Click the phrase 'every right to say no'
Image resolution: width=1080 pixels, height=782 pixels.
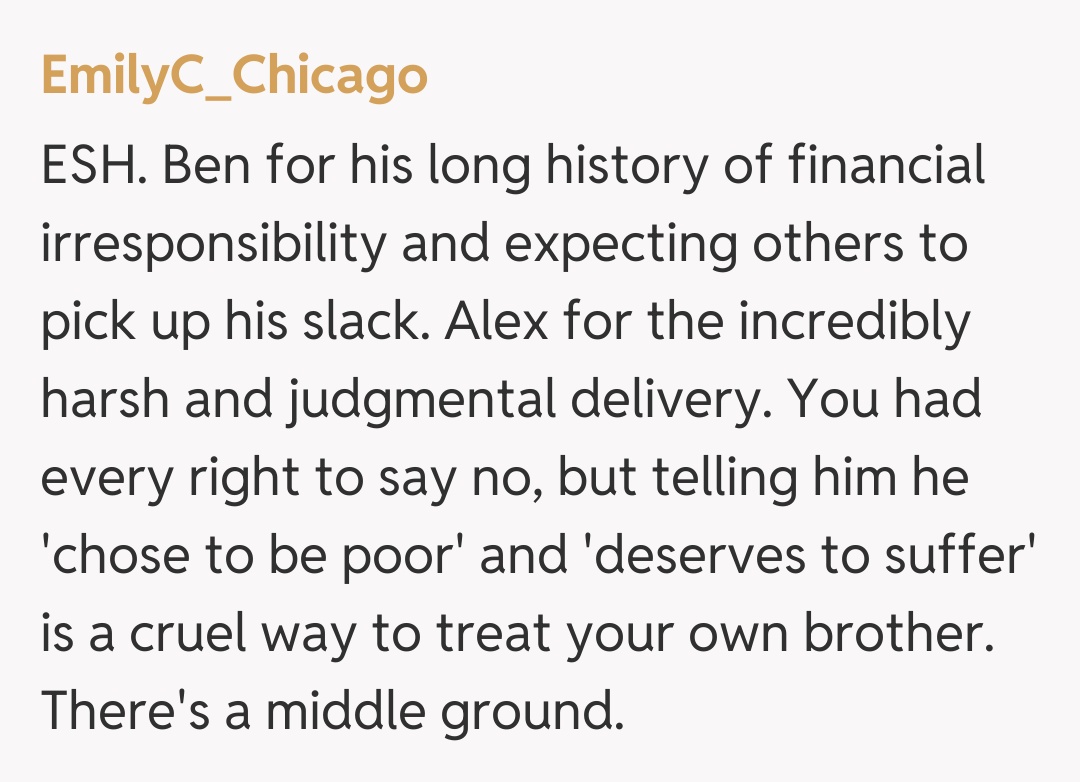(290, 479)
